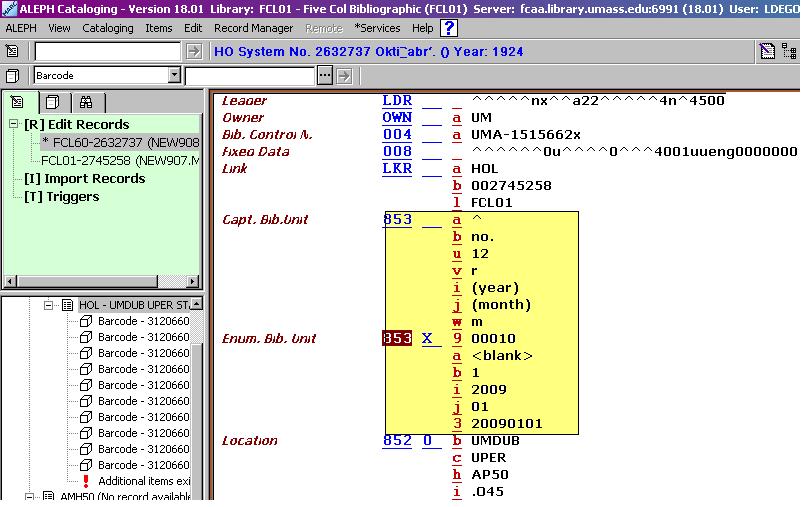This screenshot has height=507, width=809.
Task: Select [I] Import Records in the tree
Action: [85, 178]
